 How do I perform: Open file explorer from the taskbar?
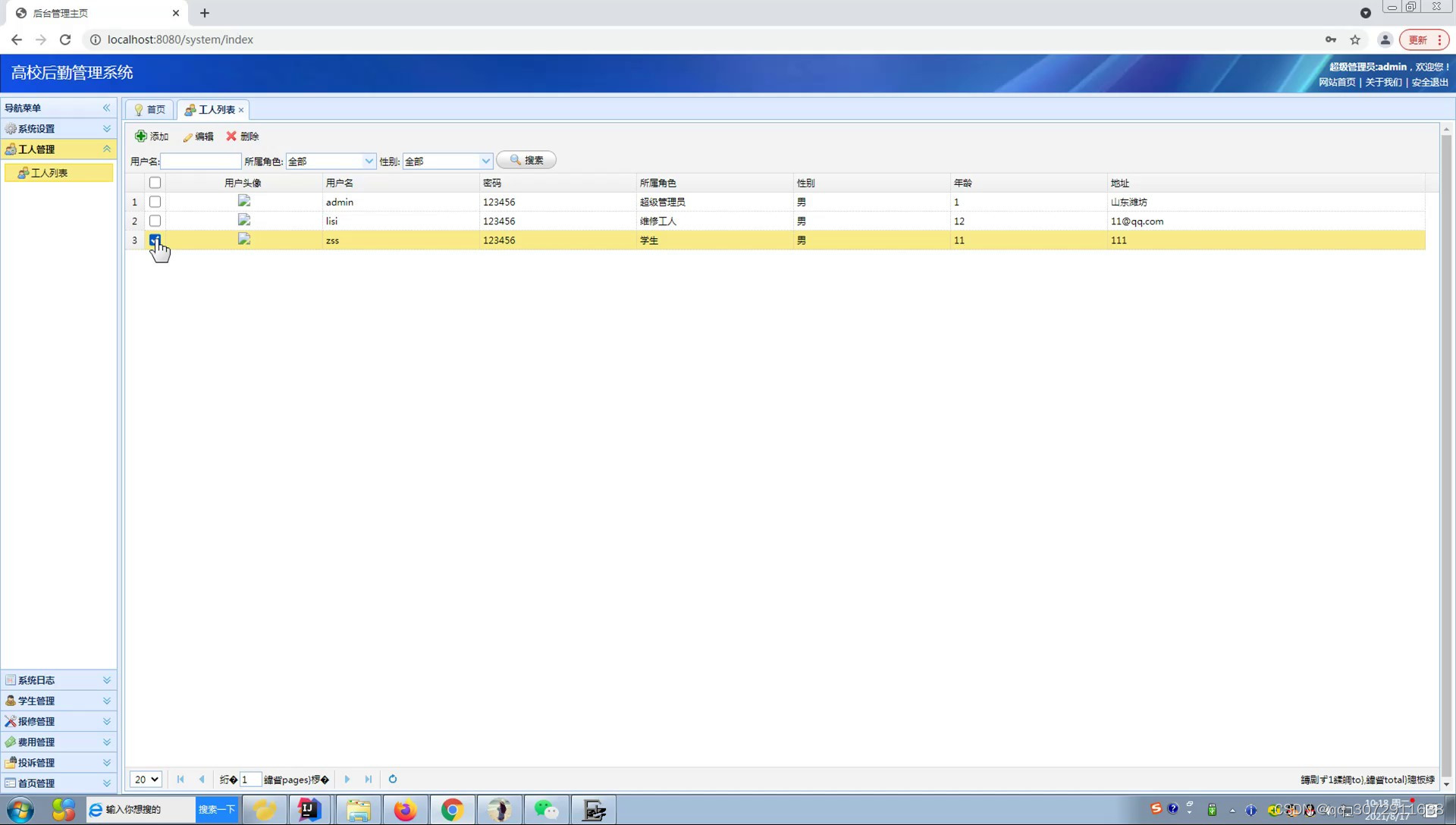click(x=359, y=810)
